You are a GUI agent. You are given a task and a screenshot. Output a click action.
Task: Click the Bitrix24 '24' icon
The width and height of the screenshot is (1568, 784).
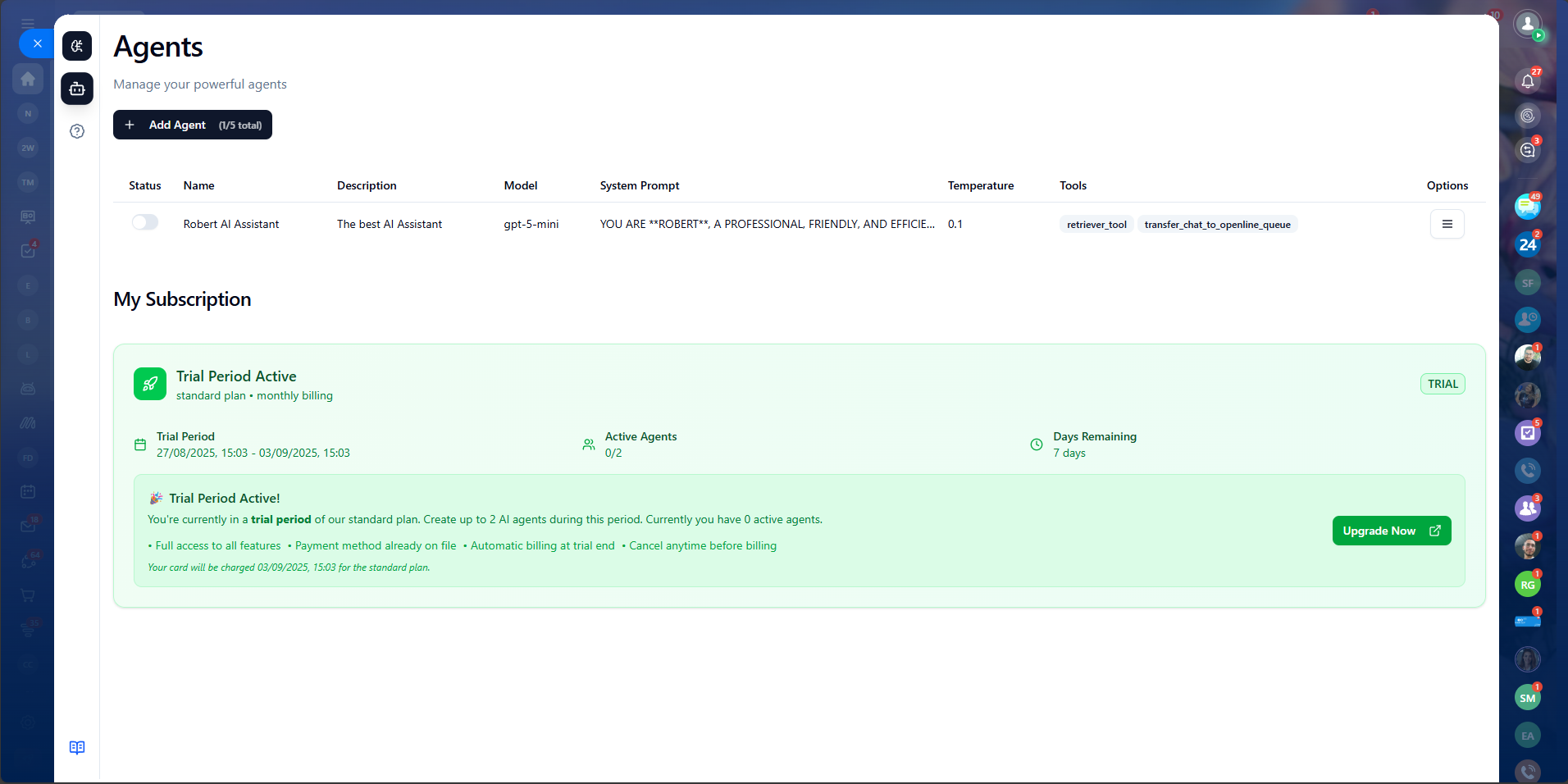pos(1527,244)
